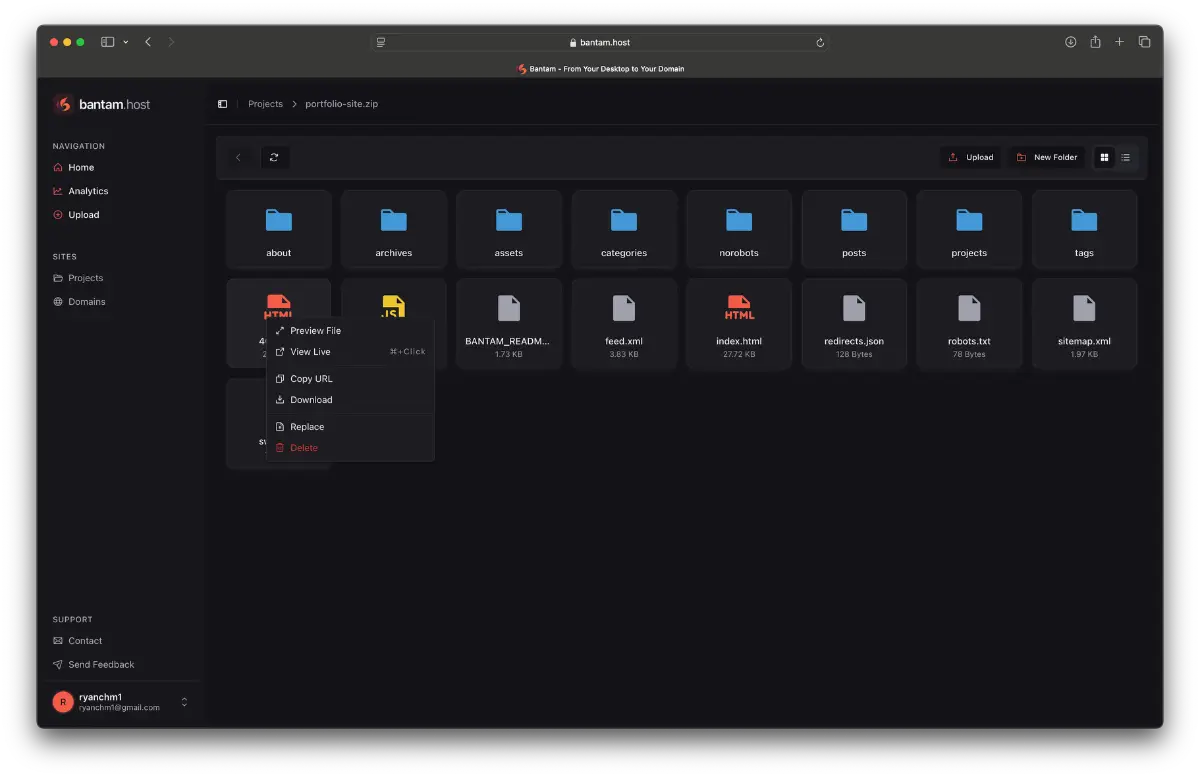1200x777 pixels.
Task: Open the index.html file icon
Action: tap(739, 308)
